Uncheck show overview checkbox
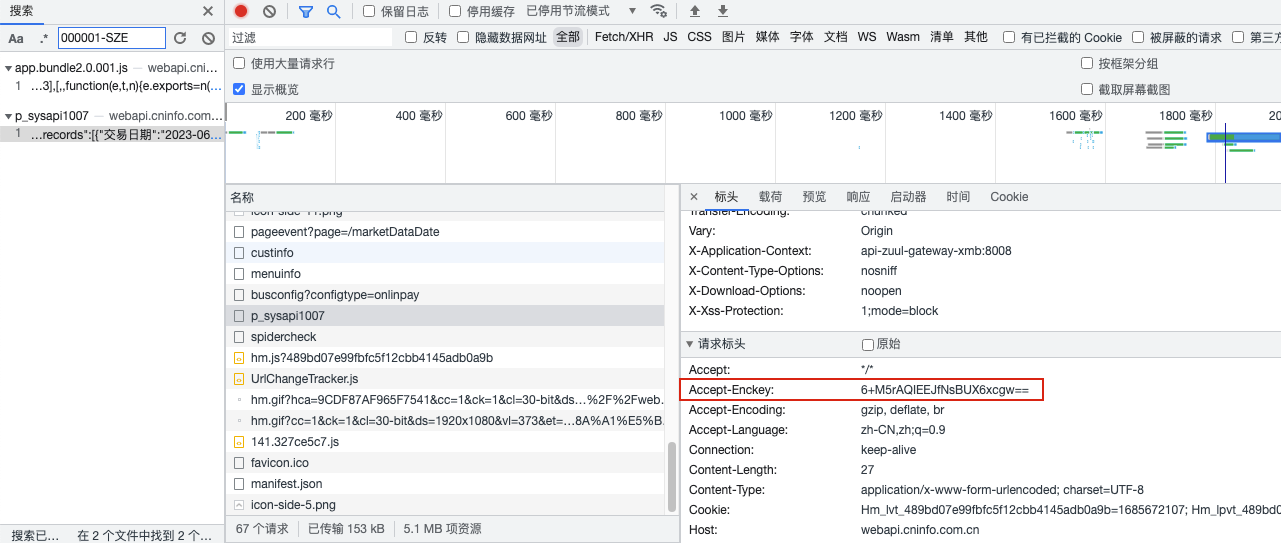 click(239, 89)
